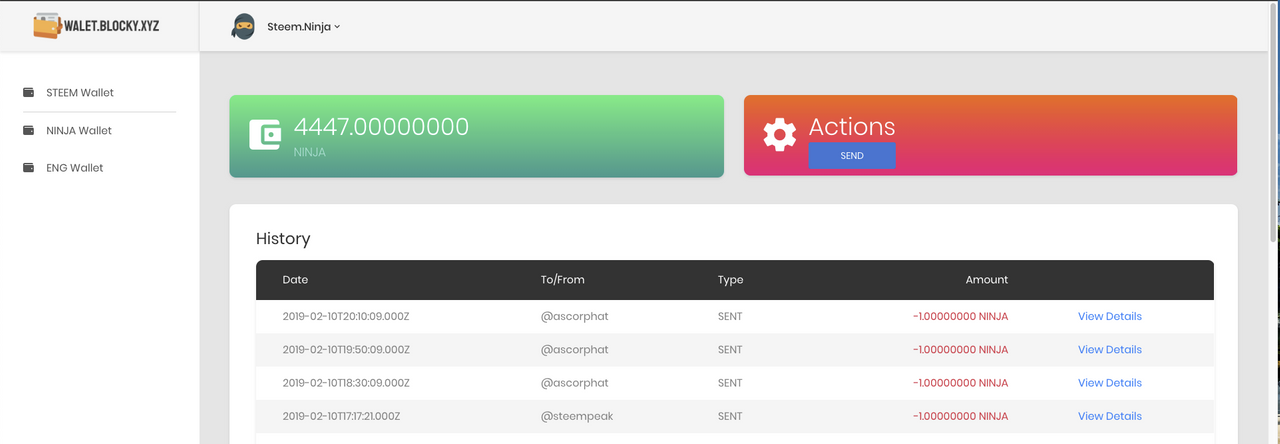1280x444 pixels.
Task: Click the Amount column header
Action: pos(987,280)
